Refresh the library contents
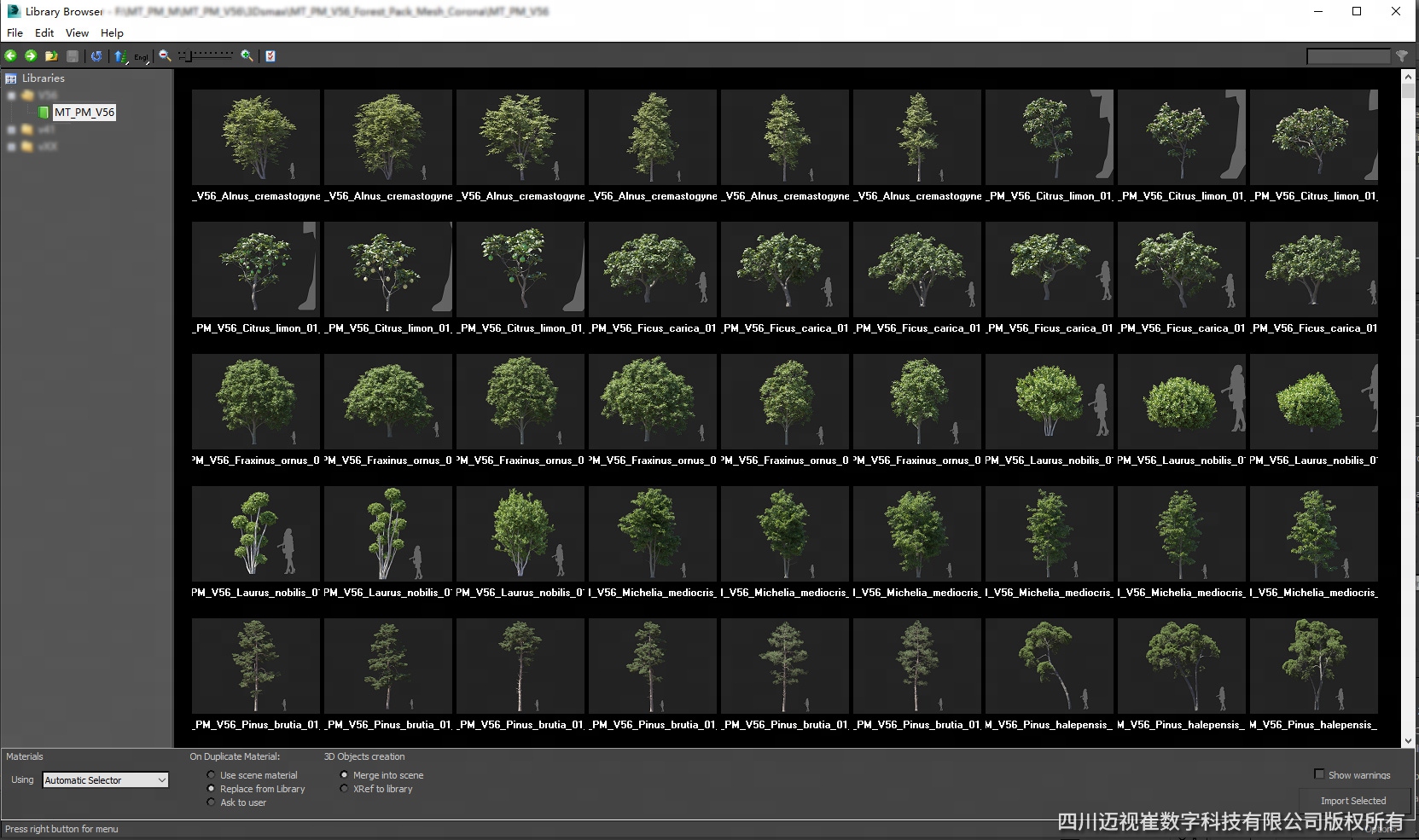 point(96,56)
